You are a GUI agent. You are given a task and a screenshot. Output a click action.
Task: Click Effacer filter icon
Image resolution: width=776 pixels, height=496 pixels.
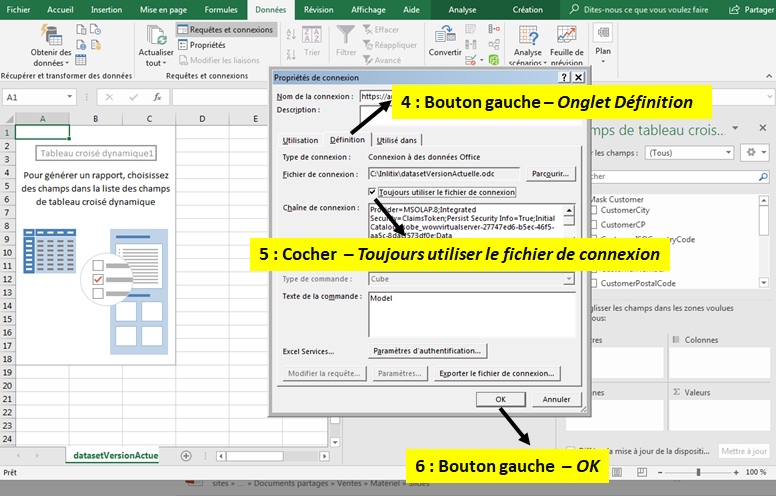[x=381, y=30]
